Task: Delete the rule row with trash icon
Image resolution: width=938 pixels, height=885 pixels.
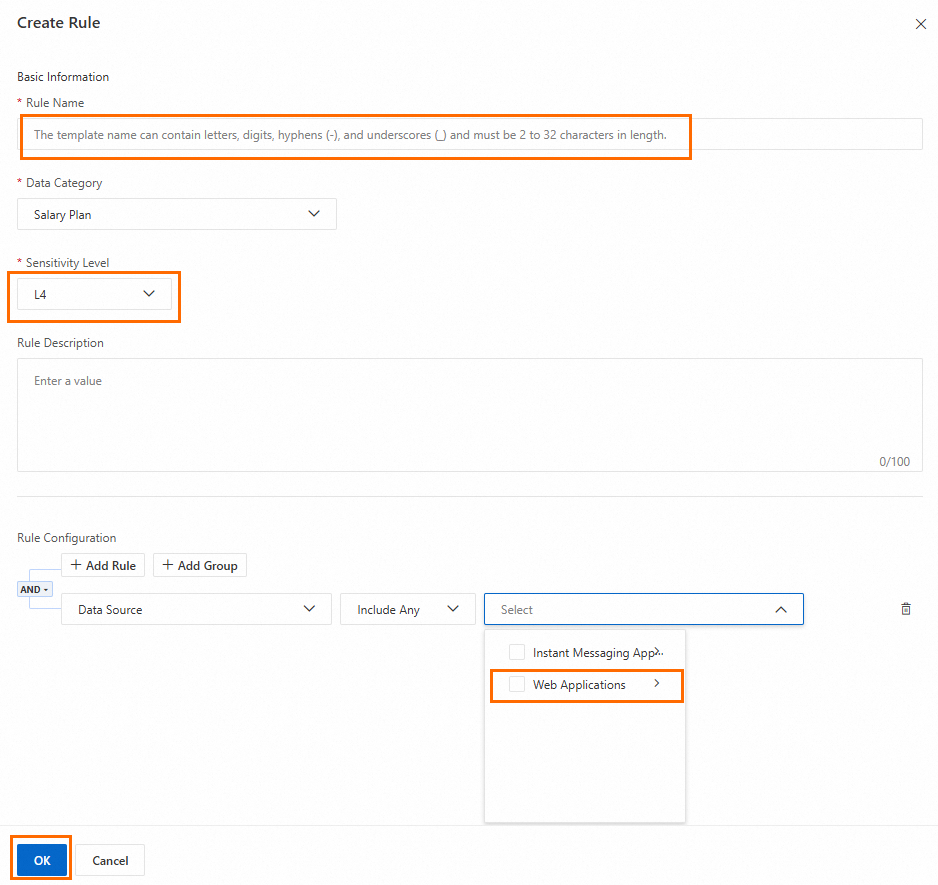Action: (906, 609)
